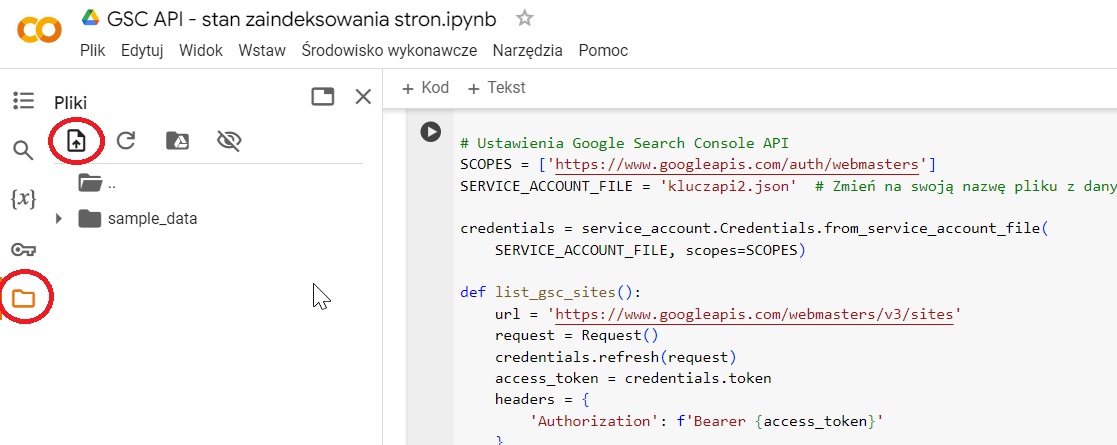Open the search sidebar icon

pos(24,150)
